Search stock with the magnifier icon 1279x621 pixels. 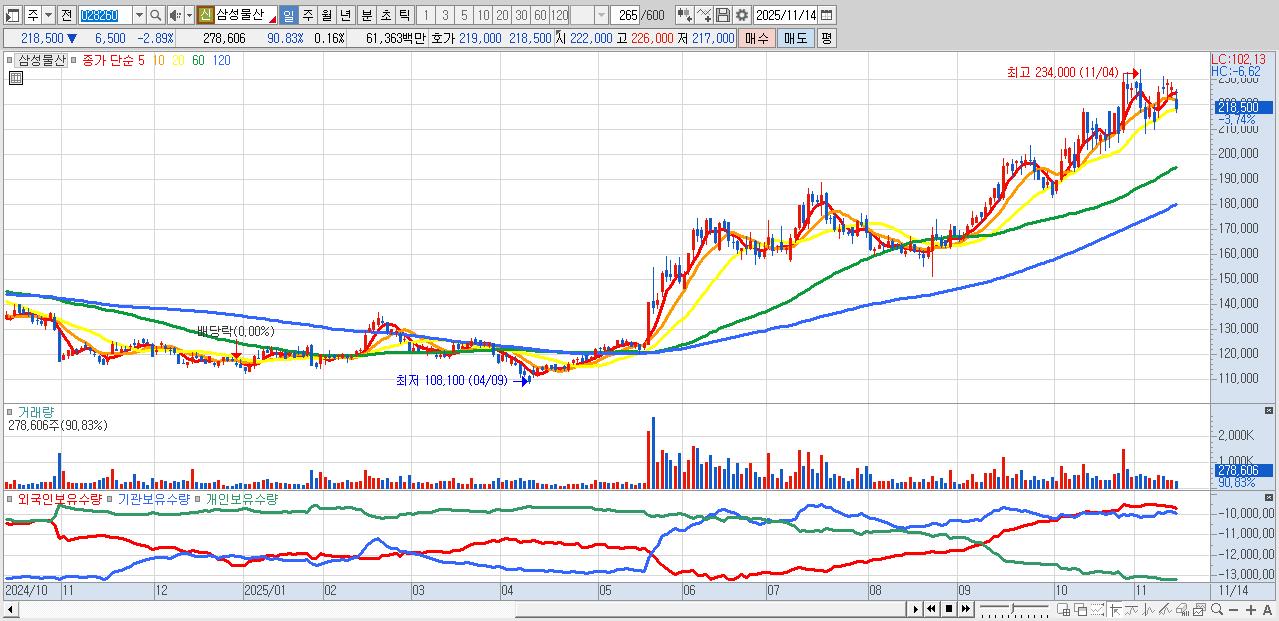coord(156,15)
